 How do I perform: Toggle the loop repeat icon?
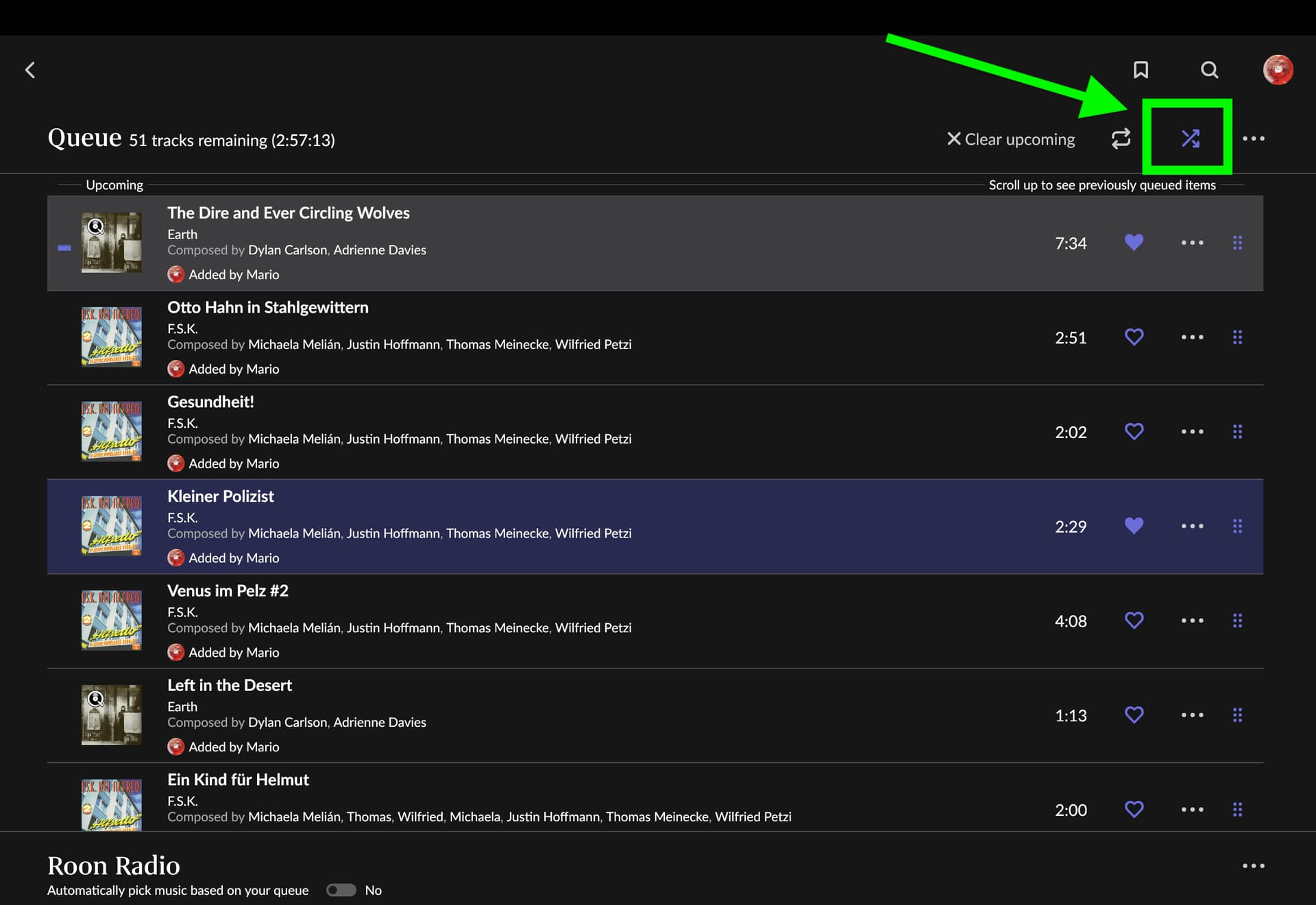(x=1121, y=138)
